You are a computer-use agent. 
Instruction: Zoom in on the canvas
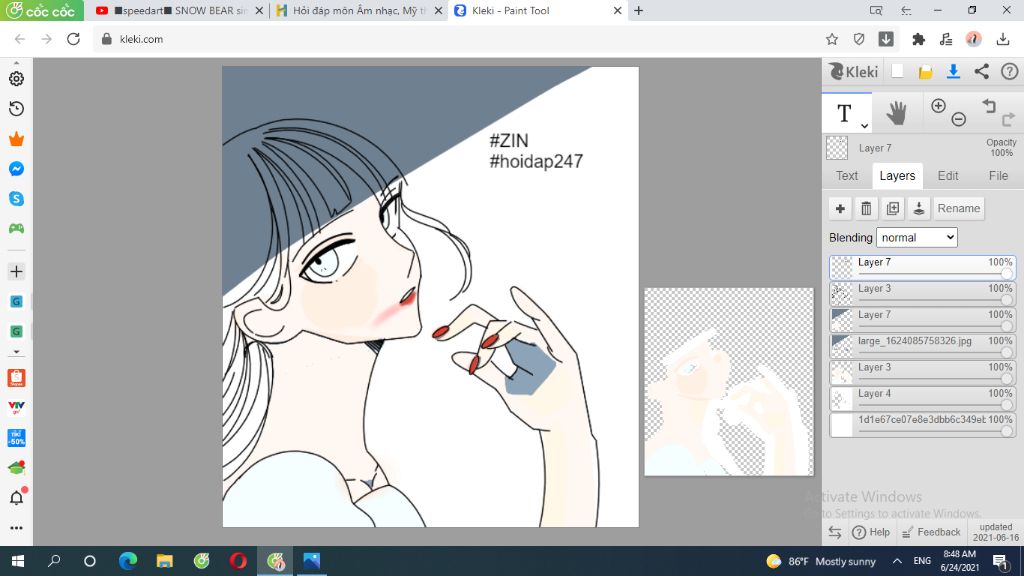coord(938,106)
